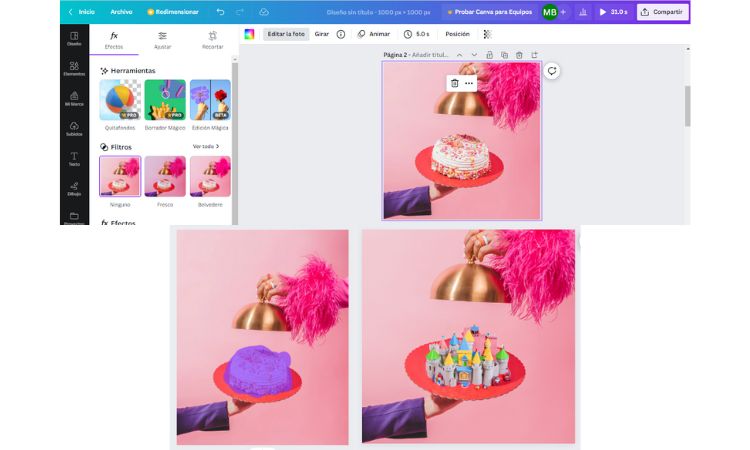Duplicate page 2 with the copy icon
Screen dimensions: 750x450
504,55
